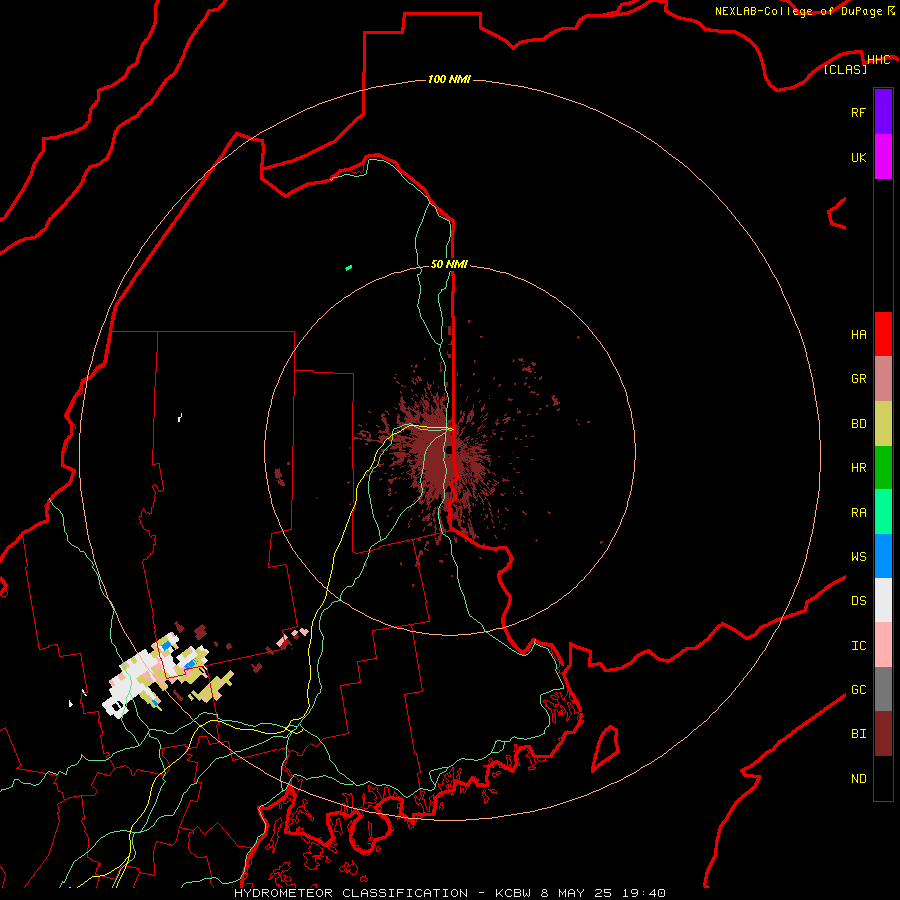Click the GC gray legend swatch

pyautogui.click(x=883, y=689)
